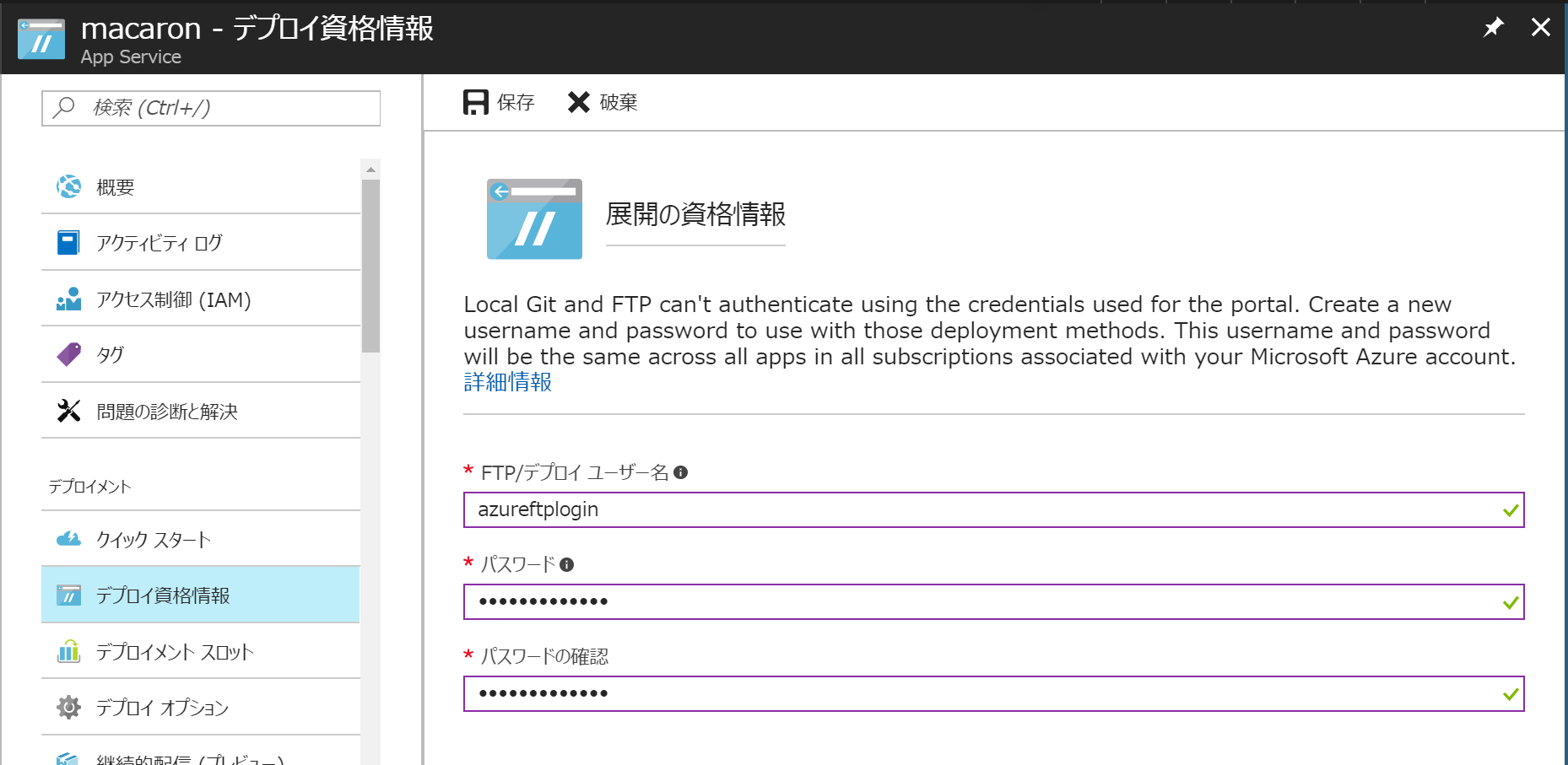Click the quick start cloud icon
This screenshot has height=765, width=1568.
[69, 539]
